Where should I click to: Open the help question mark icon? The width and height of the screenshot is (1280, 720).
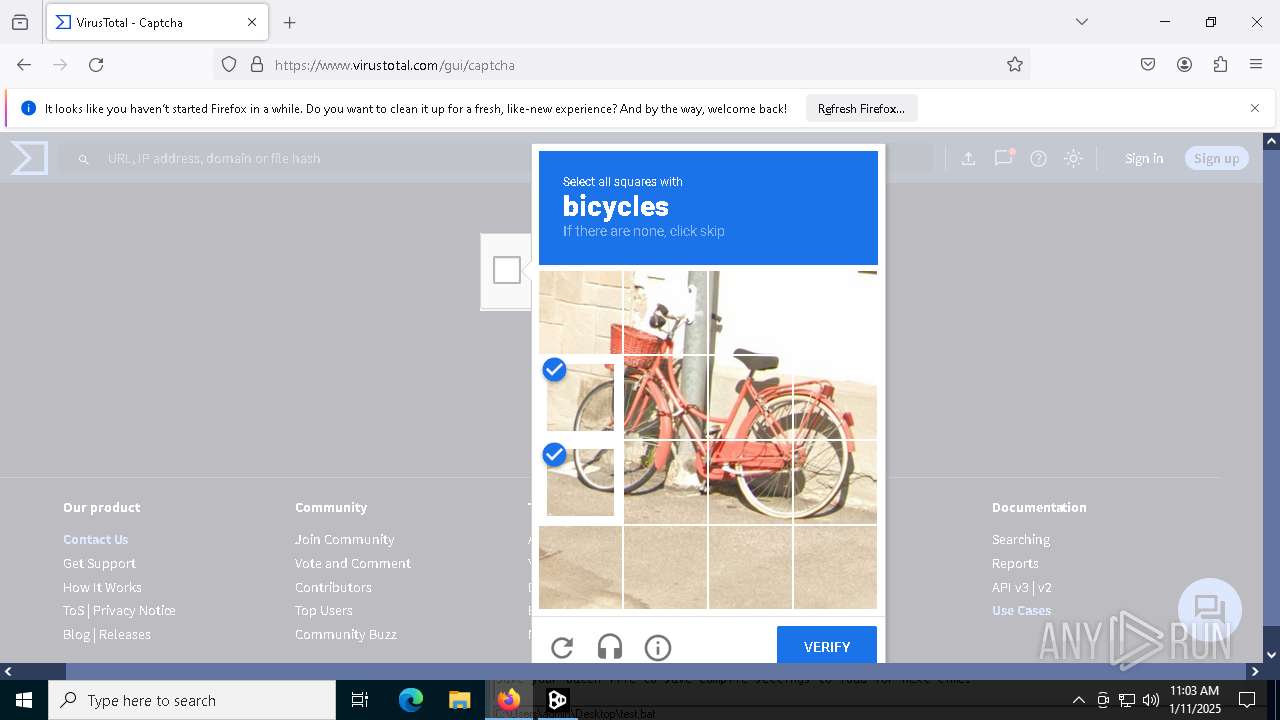click(1038, 158)
